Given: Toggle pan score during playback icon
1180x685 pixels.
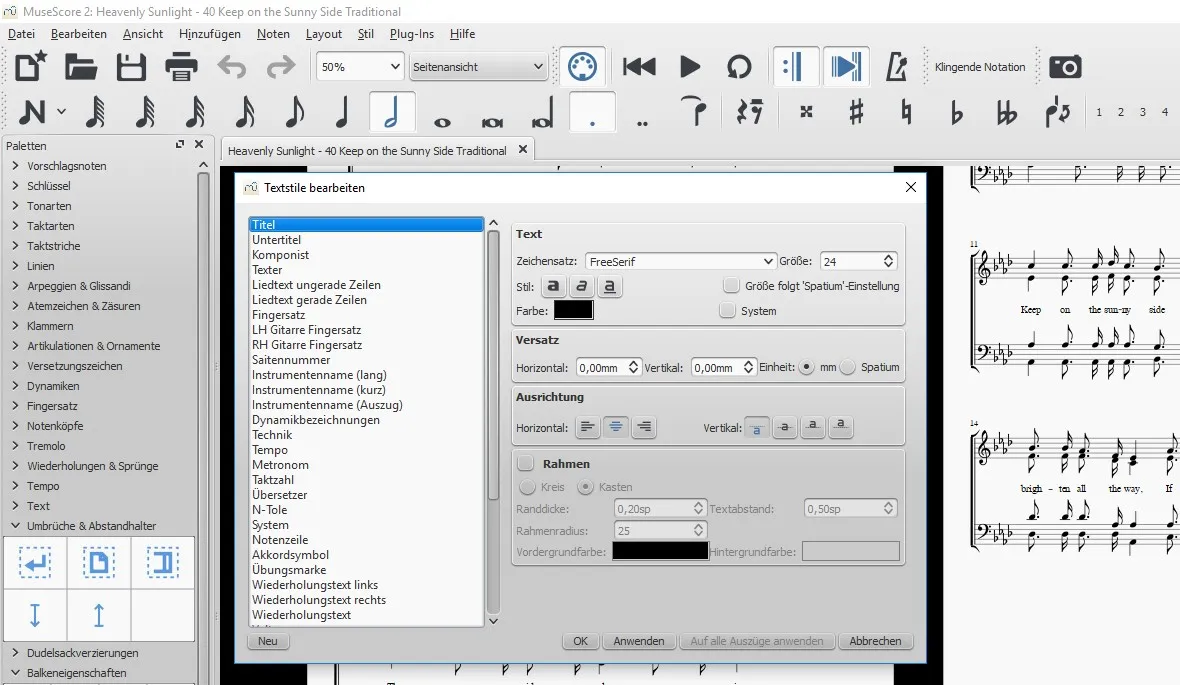Looking at the screenshot, I should [846, 66].
